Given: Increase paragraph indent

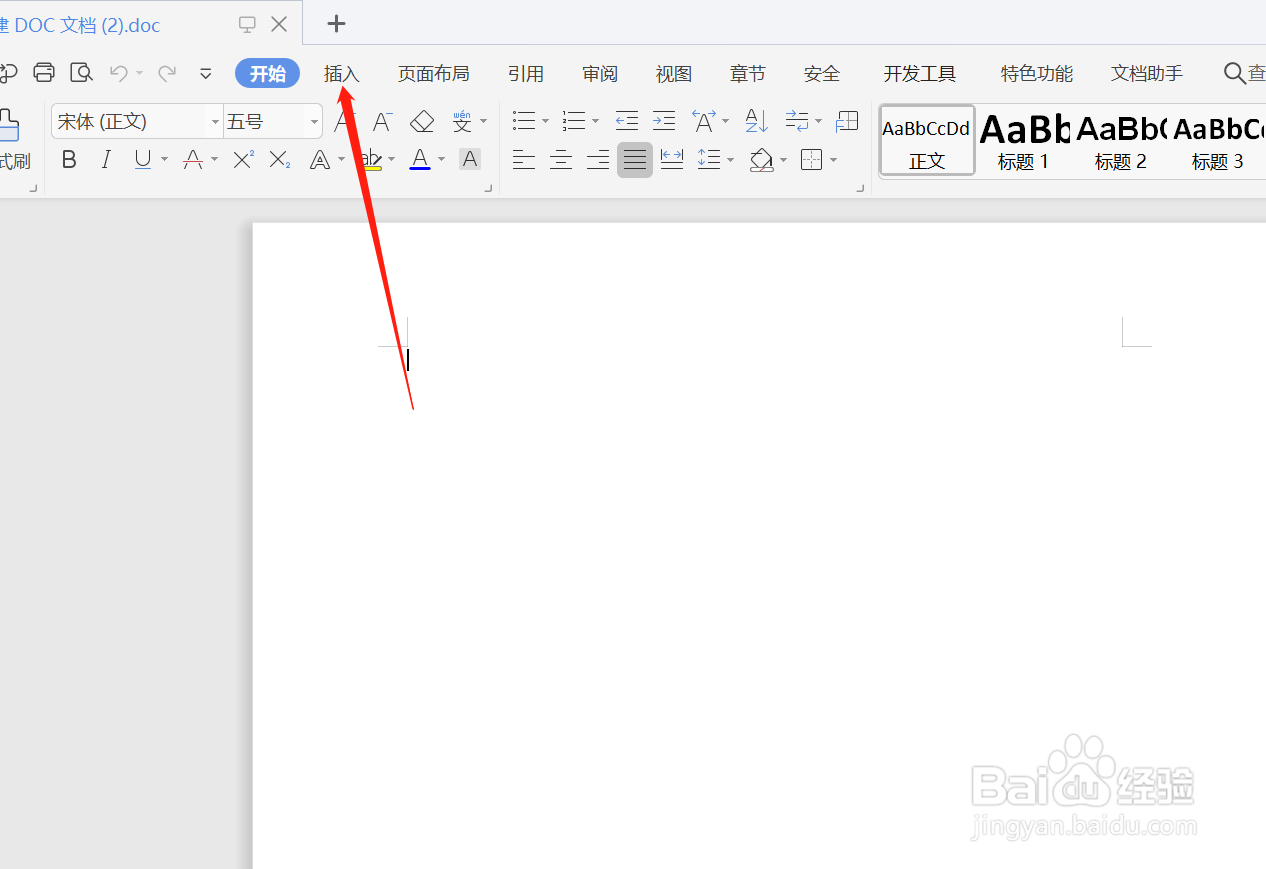Looking at the screenshot, I should pos(664,122).
